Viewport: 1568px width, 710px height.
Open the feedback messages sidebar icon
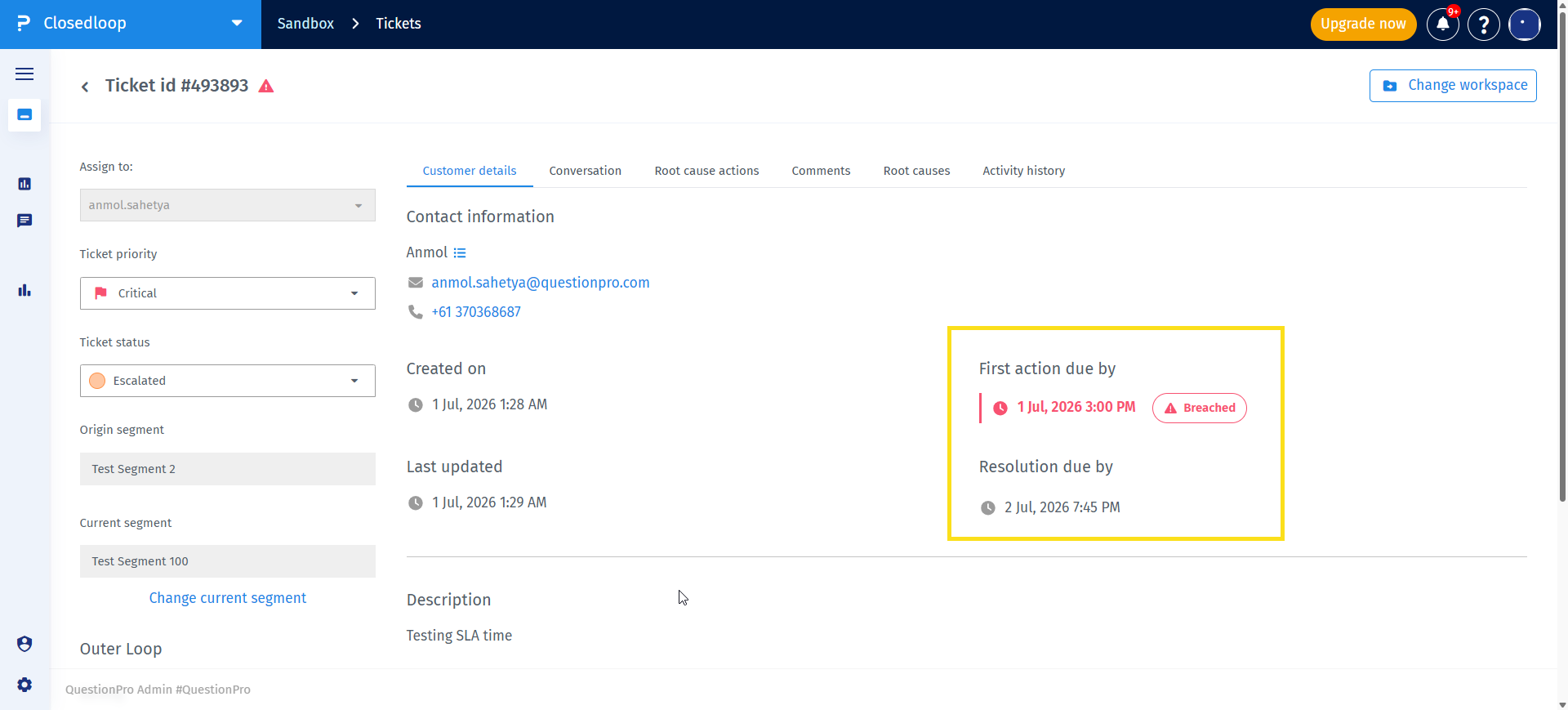pos(24,221)
